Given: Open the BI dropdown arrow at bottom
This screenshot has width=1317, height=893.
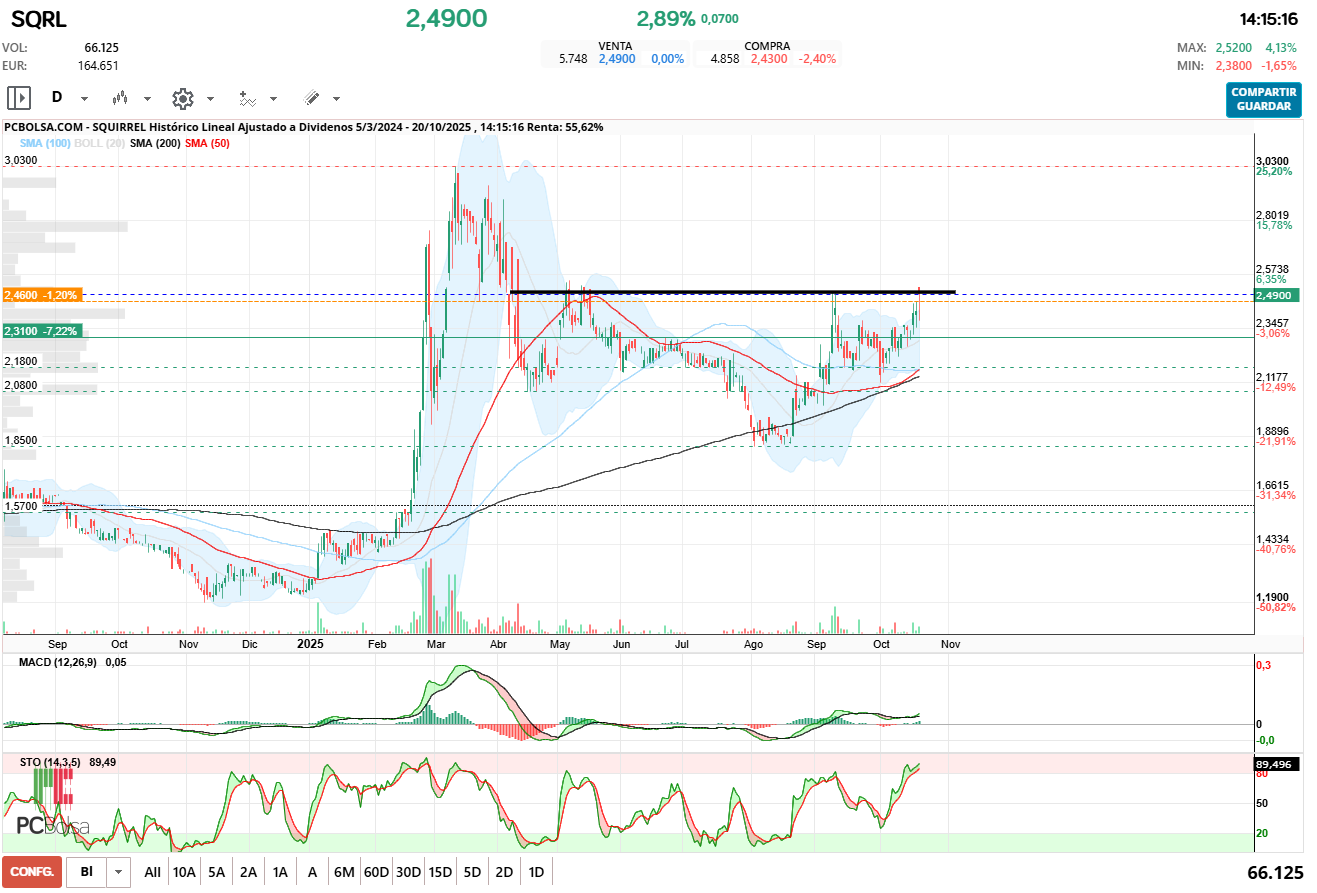Looking at the screenshot, I should click(119, 872).
